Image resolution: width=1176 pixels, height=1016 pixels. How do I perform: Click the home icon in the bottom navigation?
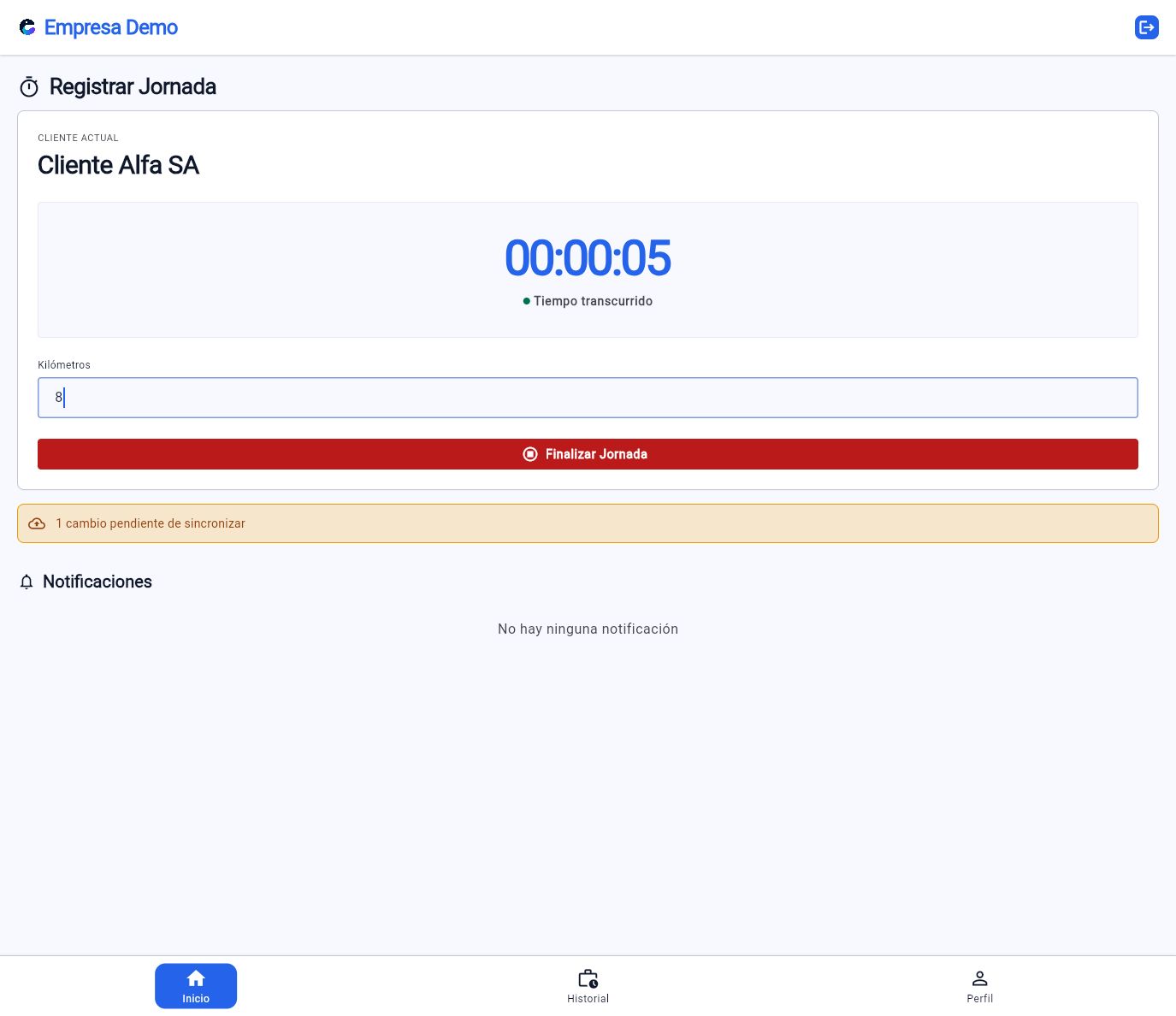pos(196,978)
